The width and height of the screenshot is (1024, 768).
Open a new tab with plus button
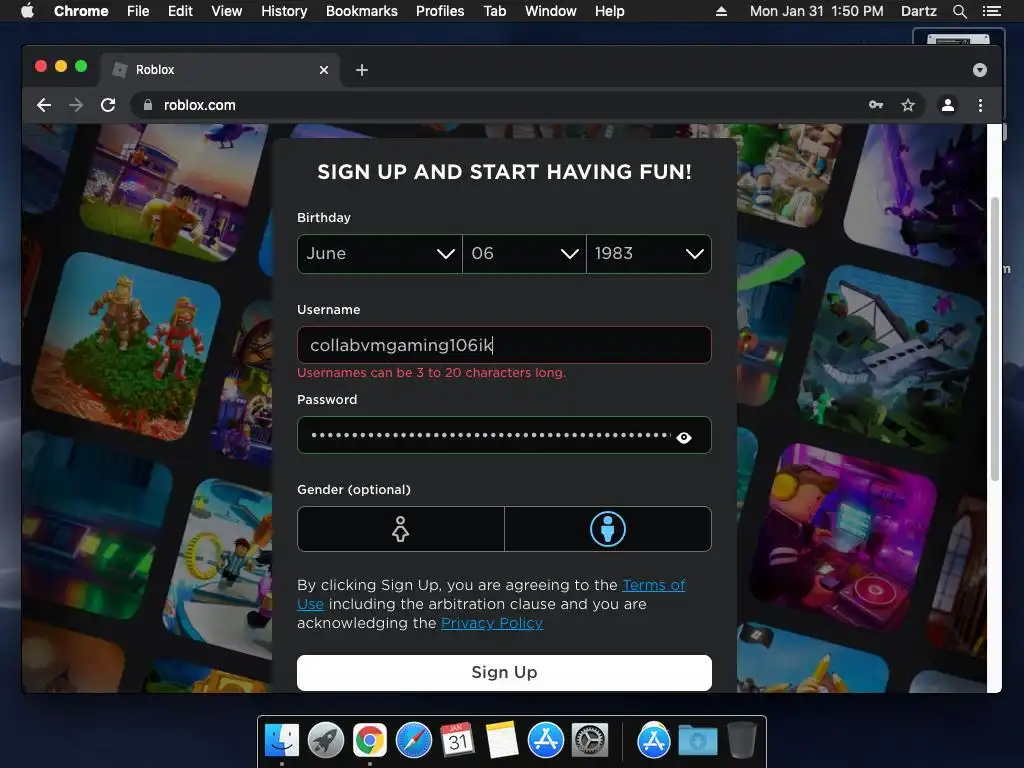(x=362, y=70)
